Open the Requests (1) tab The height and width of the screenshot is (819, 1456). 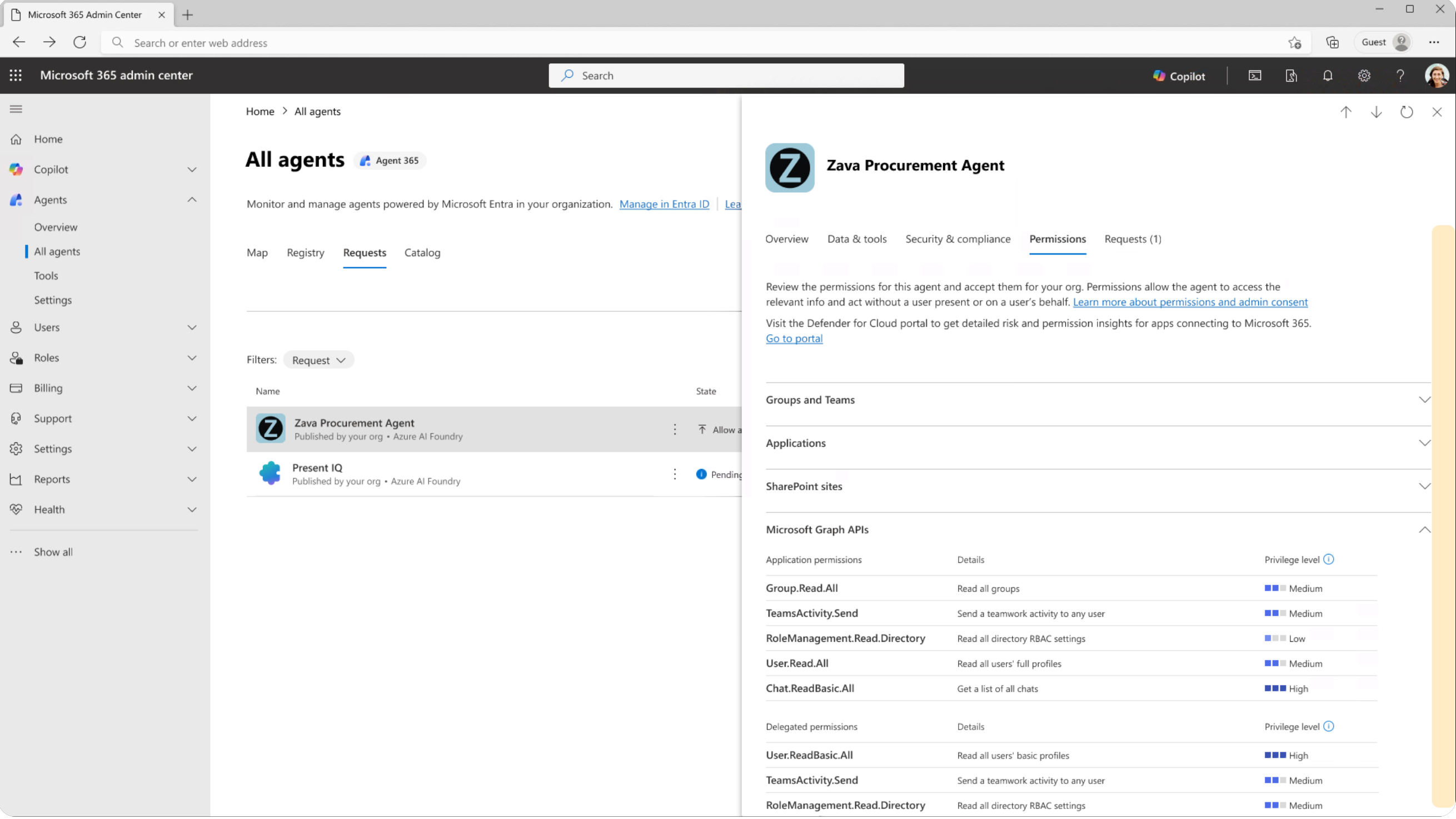[x=1133, y=239]
